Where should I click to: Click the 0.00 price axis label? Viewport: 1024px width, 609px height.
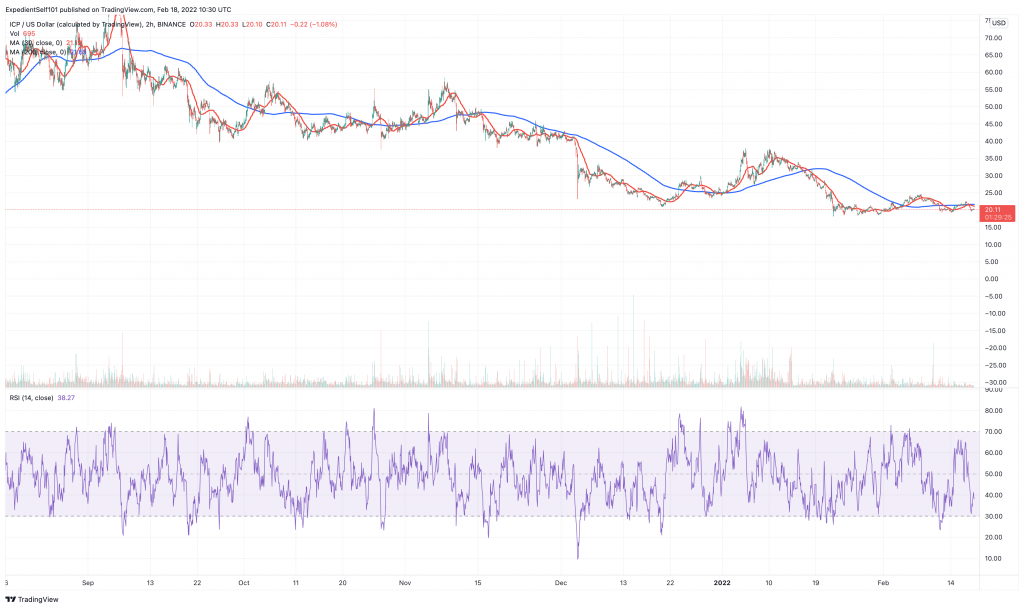tap(991, 279)
